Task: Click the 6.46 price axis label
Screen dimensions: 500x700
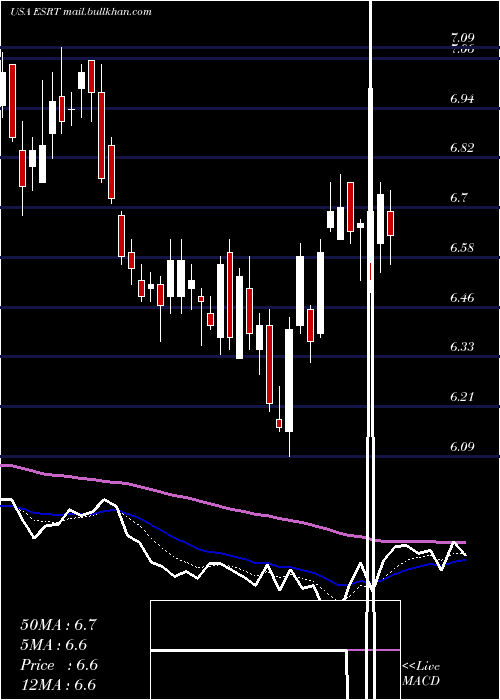Action: click(x=462, y=297)
